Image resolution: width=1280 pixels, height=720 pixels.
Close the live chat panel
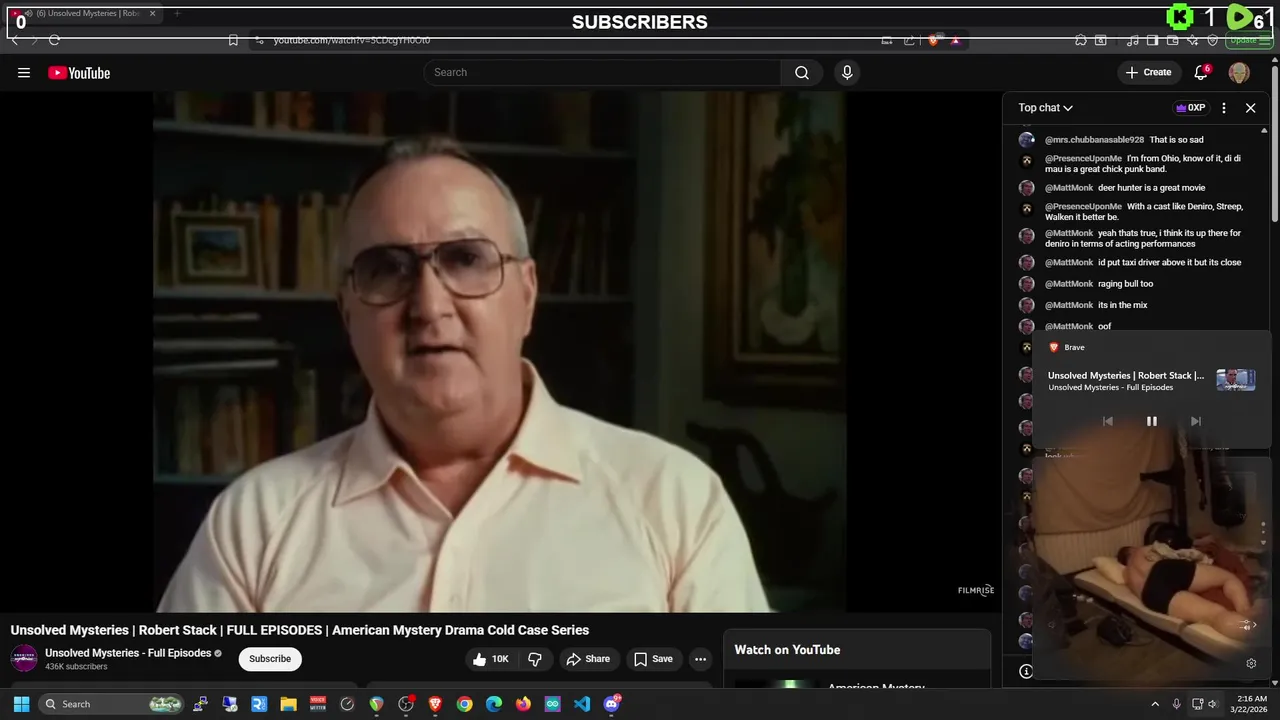pyautogui.click(x=1250, y=108)
